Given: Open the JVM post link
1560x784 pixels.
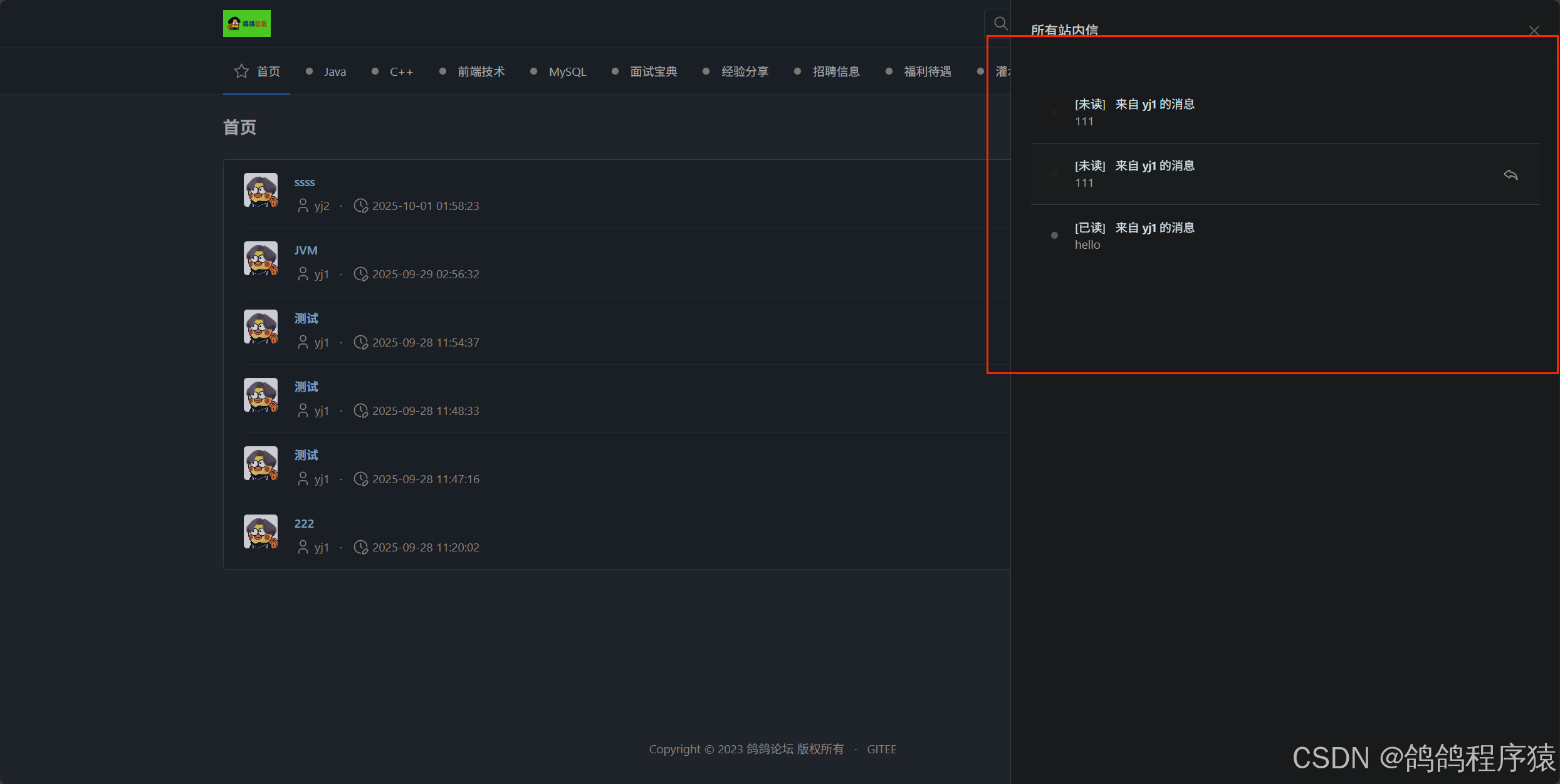Looking at the screenshot, I should coord(306,251).
